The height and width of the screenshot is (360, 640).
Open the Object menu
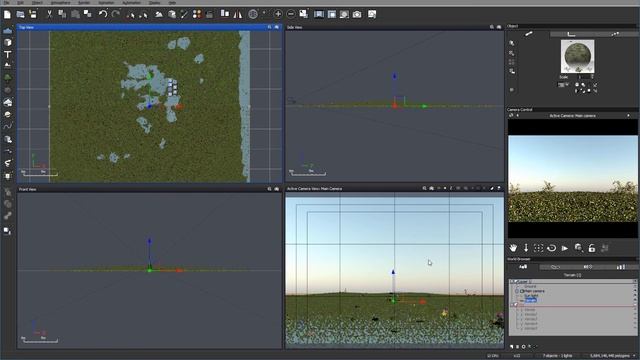point(37,2)
